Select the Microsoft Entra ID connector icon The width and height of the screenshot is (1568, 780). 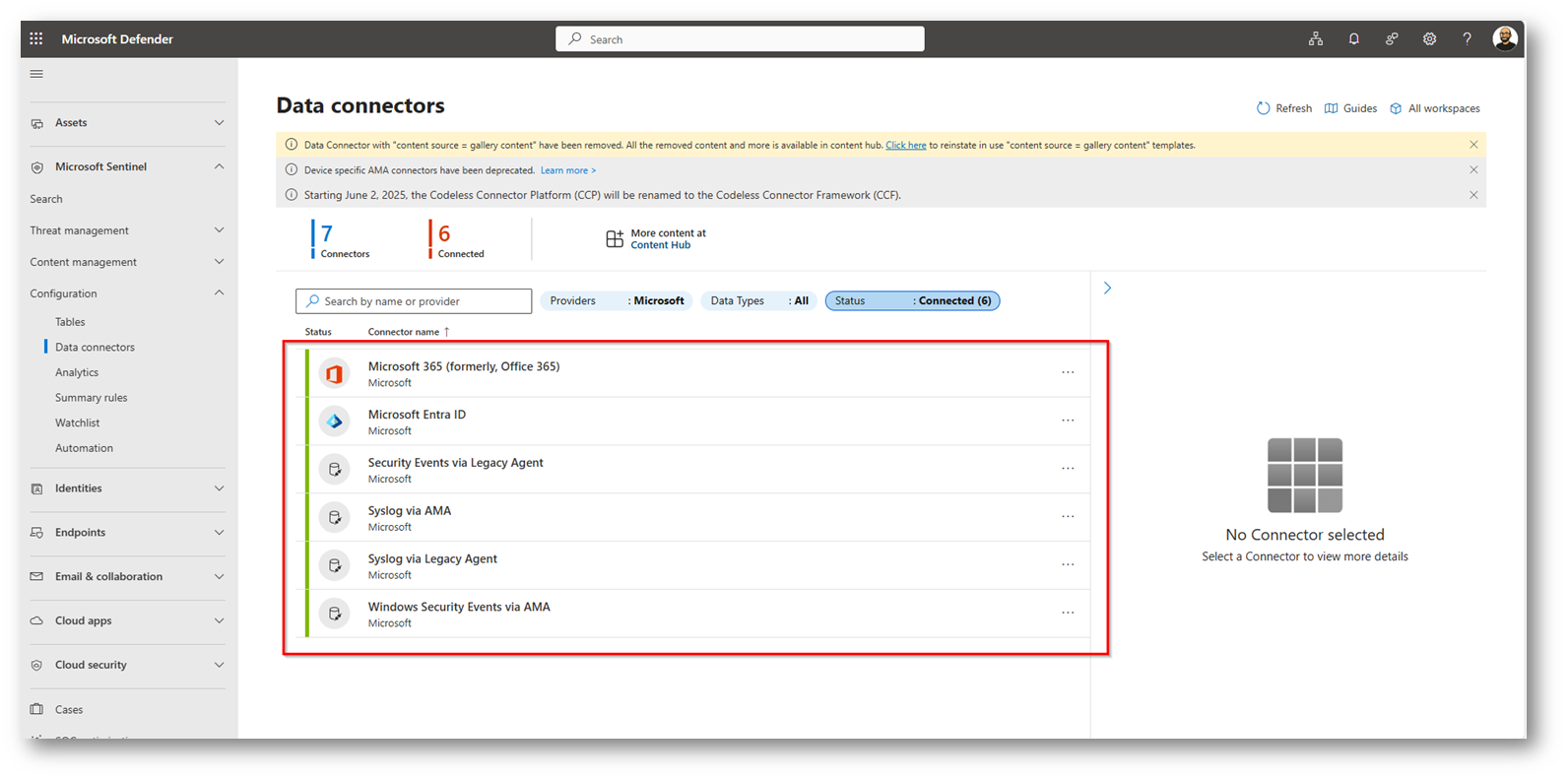tap(335, 422)
